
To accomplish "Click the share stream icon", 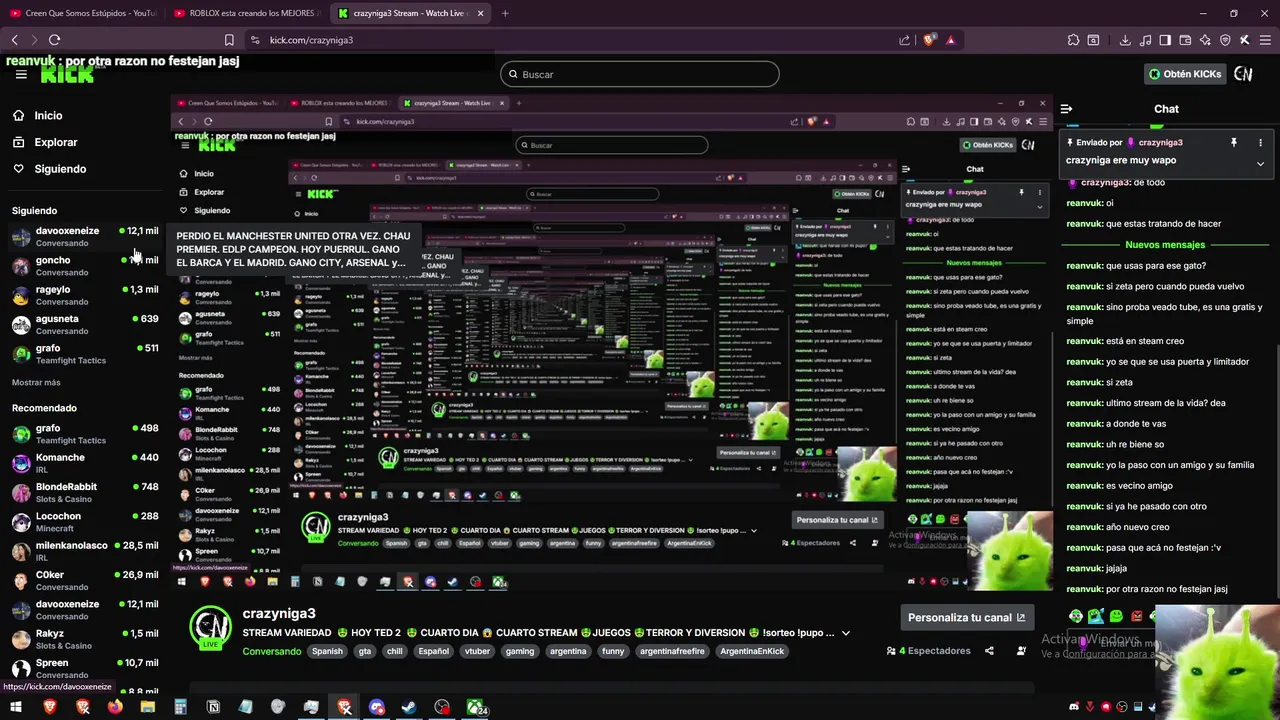I will click(989, 651).
